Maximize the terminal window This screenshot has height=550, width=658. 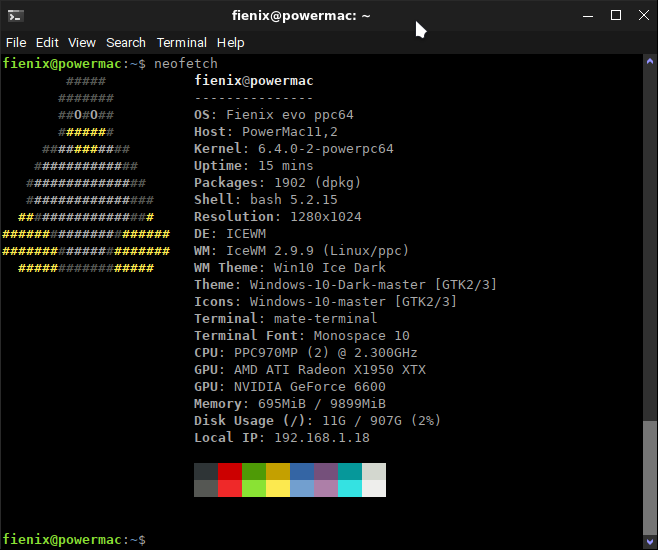point(616,16)
